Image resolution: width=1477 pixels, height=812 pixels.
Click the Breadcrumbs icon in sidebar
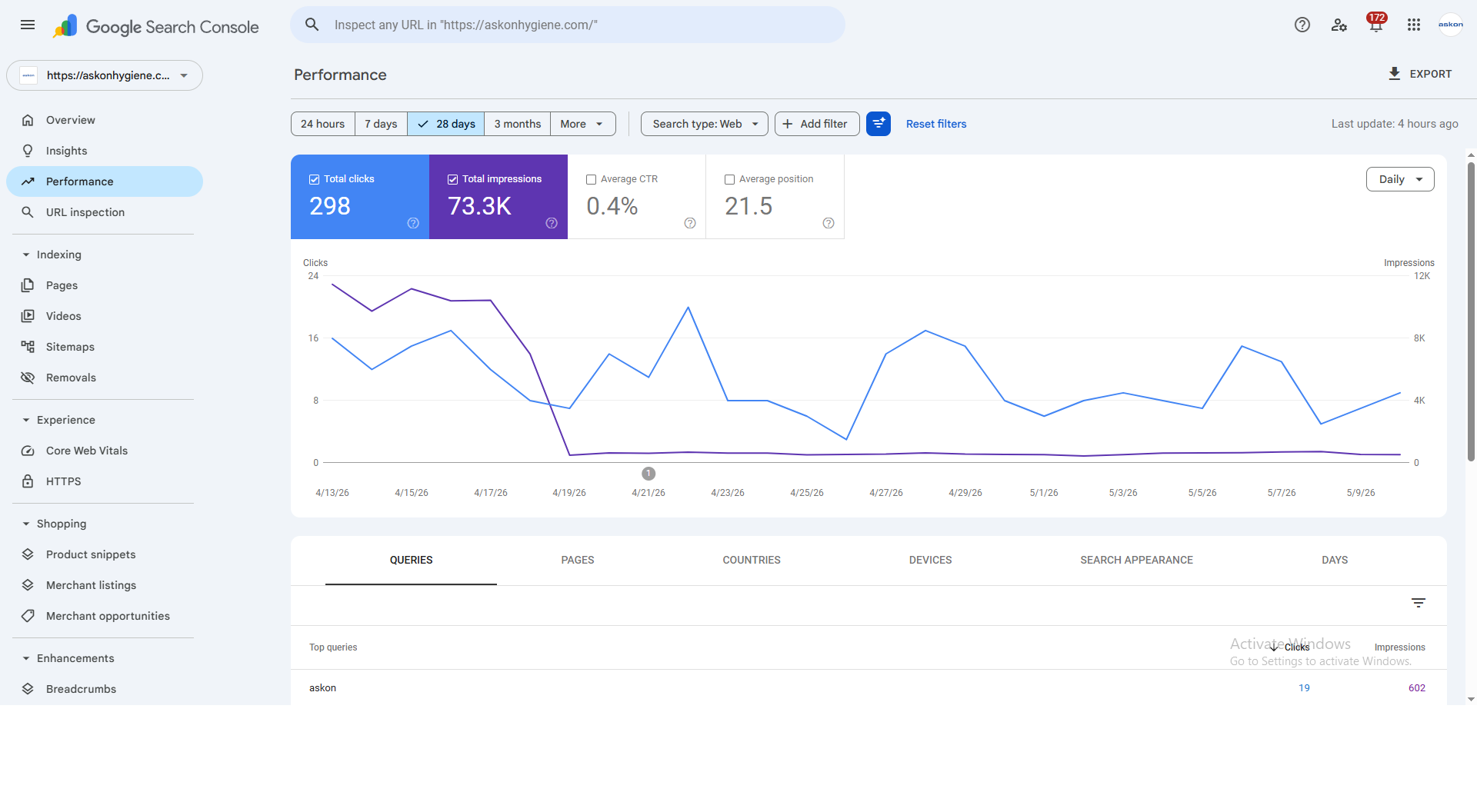(28, 689)
